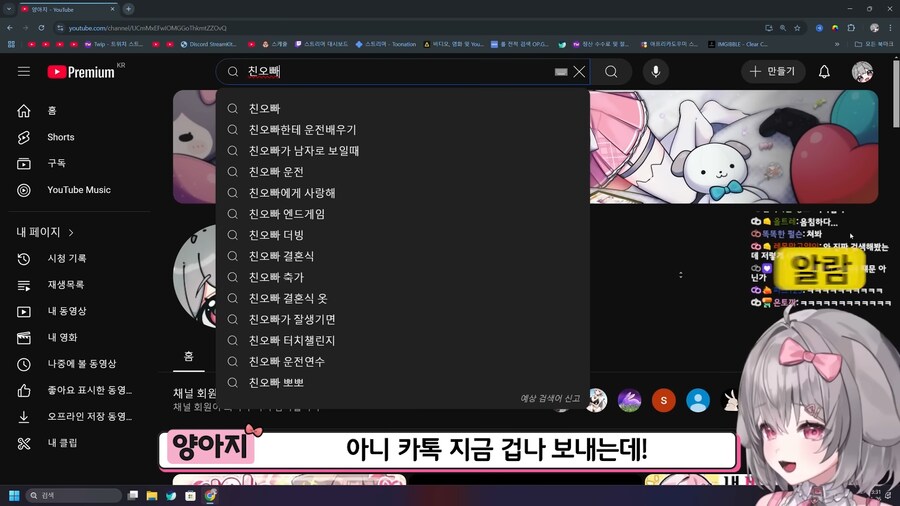Select the suggestion 친오빠 결혼식 옷
The height and width of the screenshot is (506, 900).
[x=403, y=298]
